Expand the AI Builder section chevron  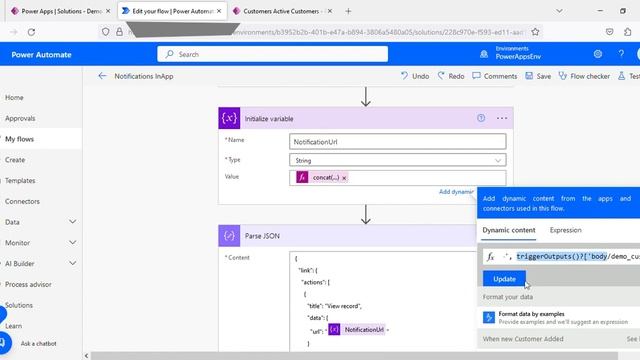click(x=72, y=264)
